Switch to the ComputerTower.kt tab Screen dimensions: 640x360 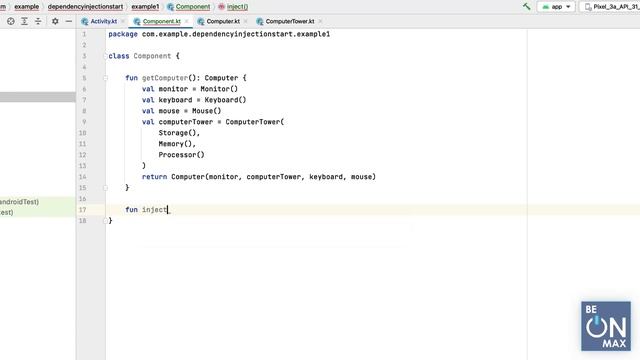coord(290,21)
